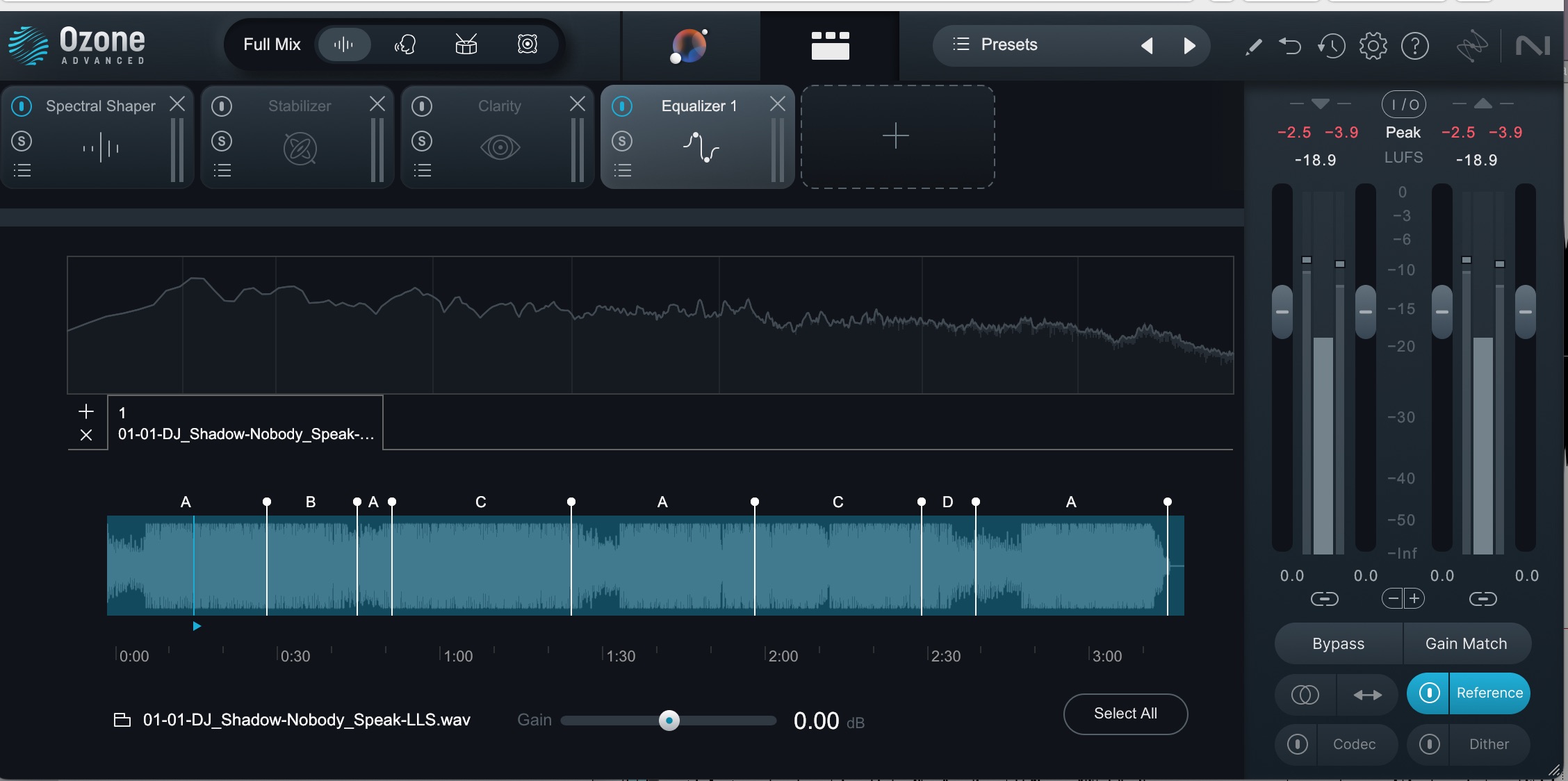The height and width of the screenshot is (781, 1568).
Task: Add a new reference track
Action: [x=86, y=411]
